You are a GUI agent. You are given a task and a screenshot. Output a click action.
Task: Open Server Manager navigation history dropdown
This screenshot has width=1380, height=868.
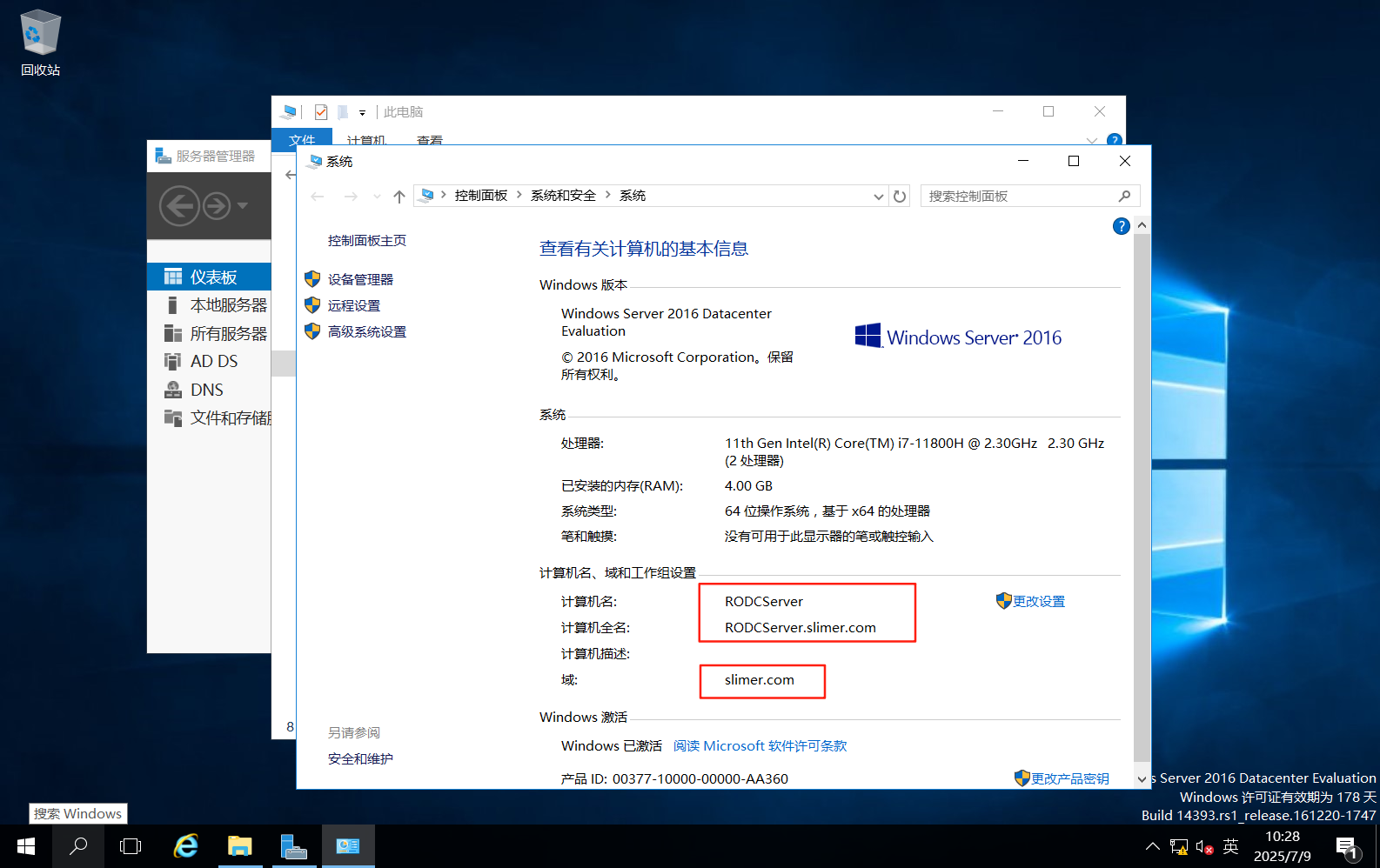pyautogui.click(x=243, y=206)
